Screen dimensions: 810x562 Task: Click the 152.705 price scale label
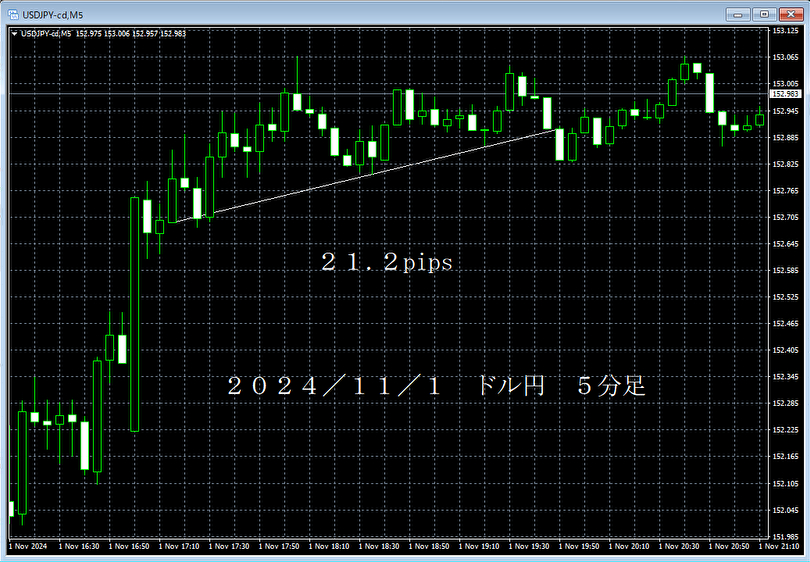coord(785,217)
